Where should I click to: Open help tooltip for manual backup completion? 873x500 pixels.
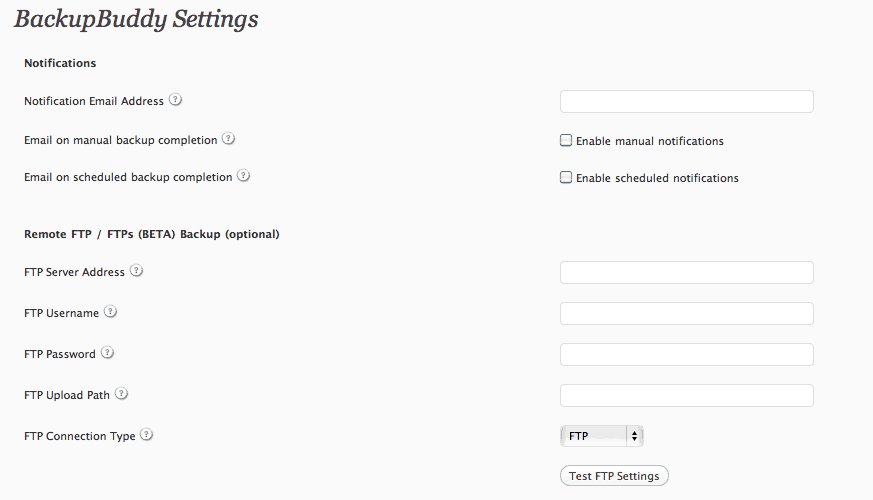[228, 139]
